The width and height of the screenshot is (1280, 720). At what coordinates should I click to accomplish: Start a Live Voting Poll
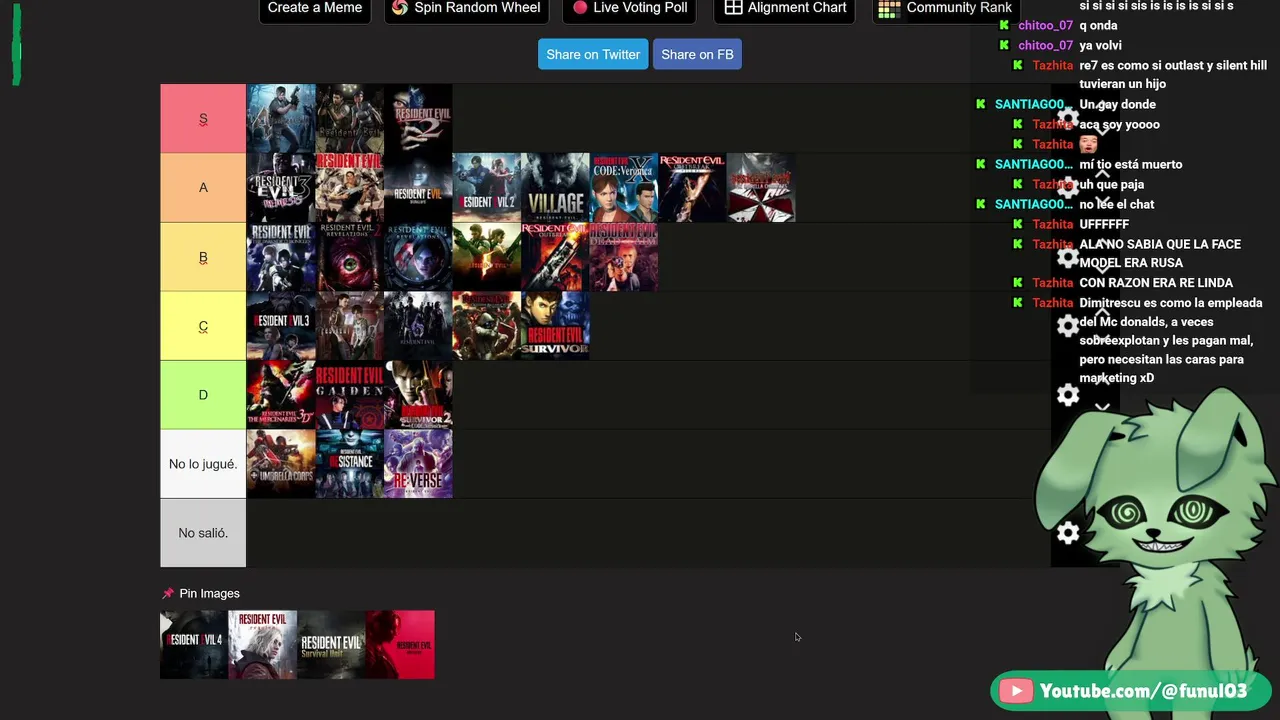(630, 8)
